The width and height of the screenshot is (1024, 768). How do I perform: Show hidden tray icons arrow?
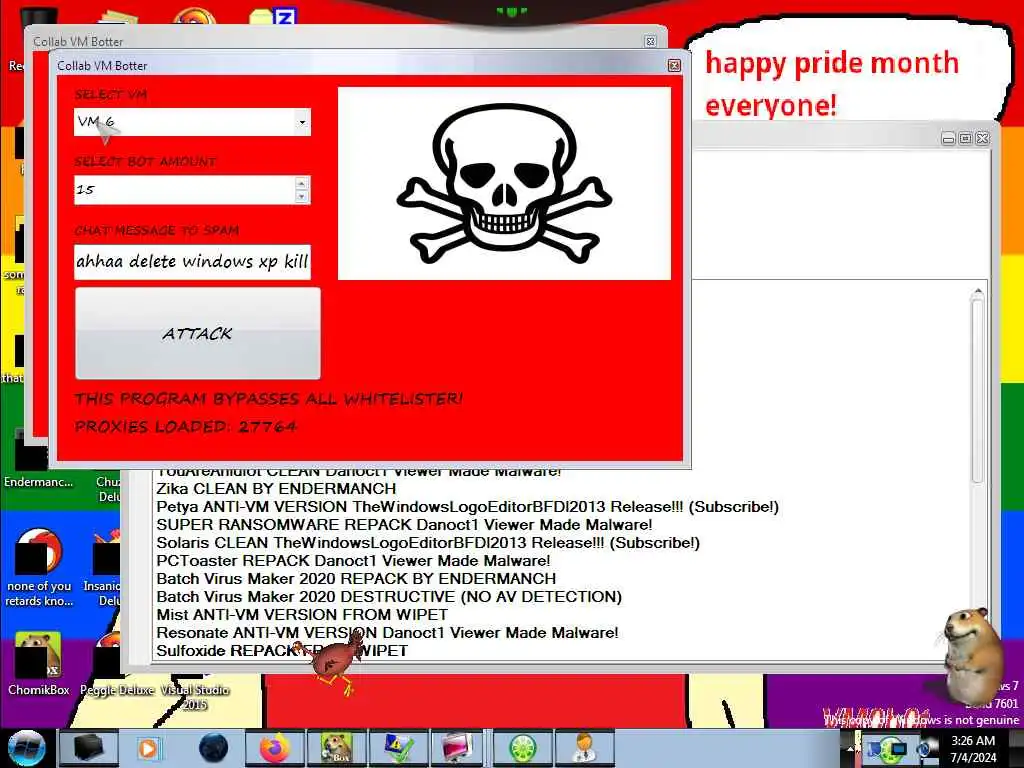click(x=850, y=748)
